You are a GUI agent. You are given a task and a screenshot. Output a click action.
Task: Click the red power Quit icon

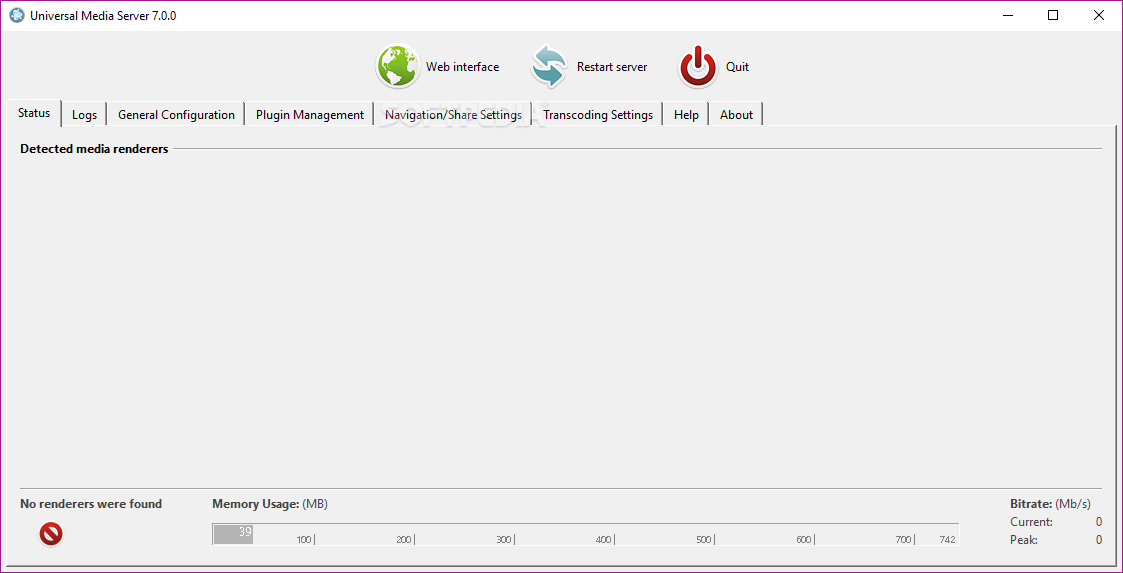pyautogui.click(x=698, y=67)
